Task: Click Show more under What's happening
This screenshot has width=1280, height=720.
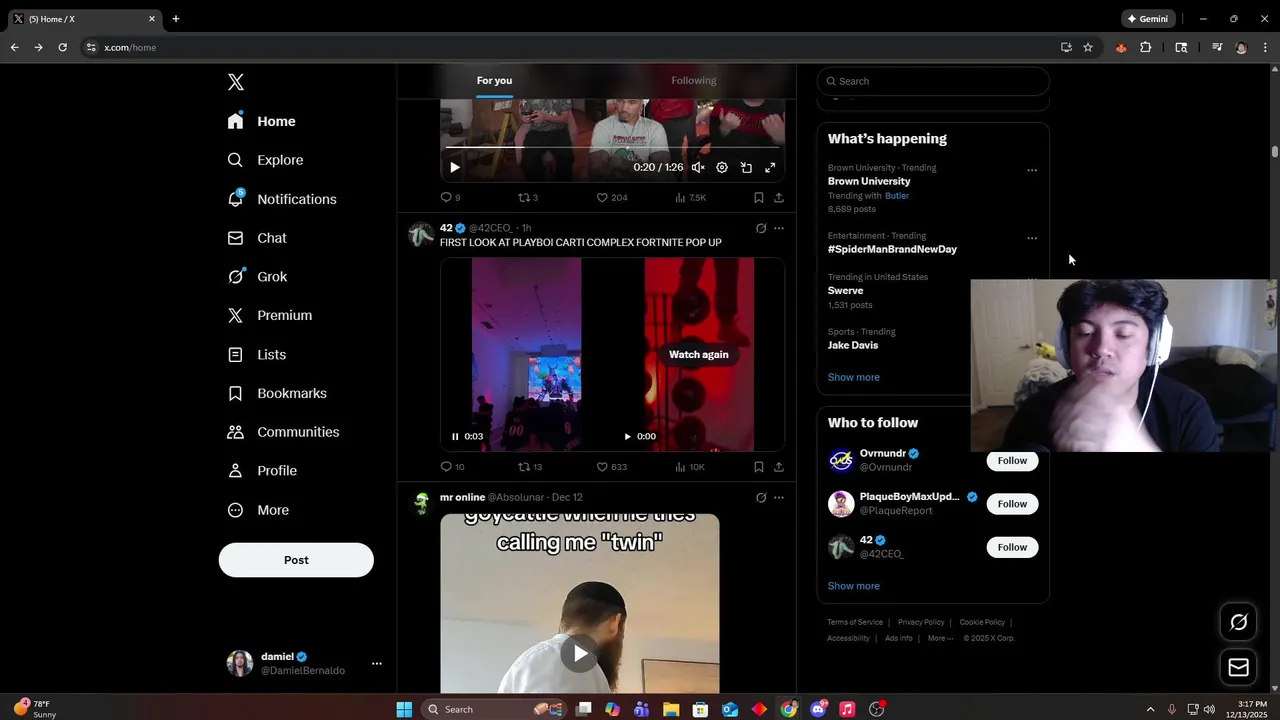Action: click(854, 377)
